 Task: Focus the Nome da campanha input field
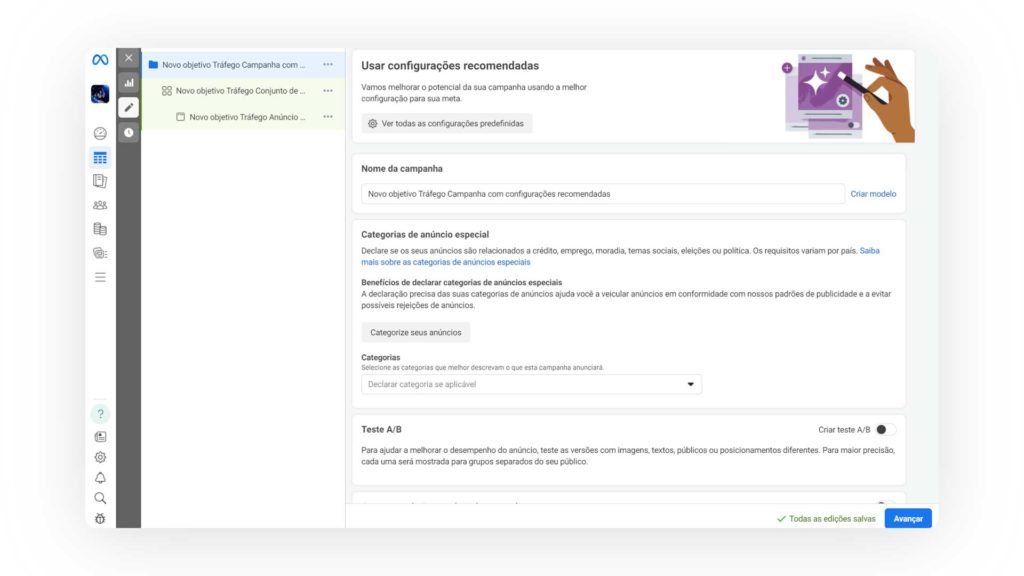(602, 194)
